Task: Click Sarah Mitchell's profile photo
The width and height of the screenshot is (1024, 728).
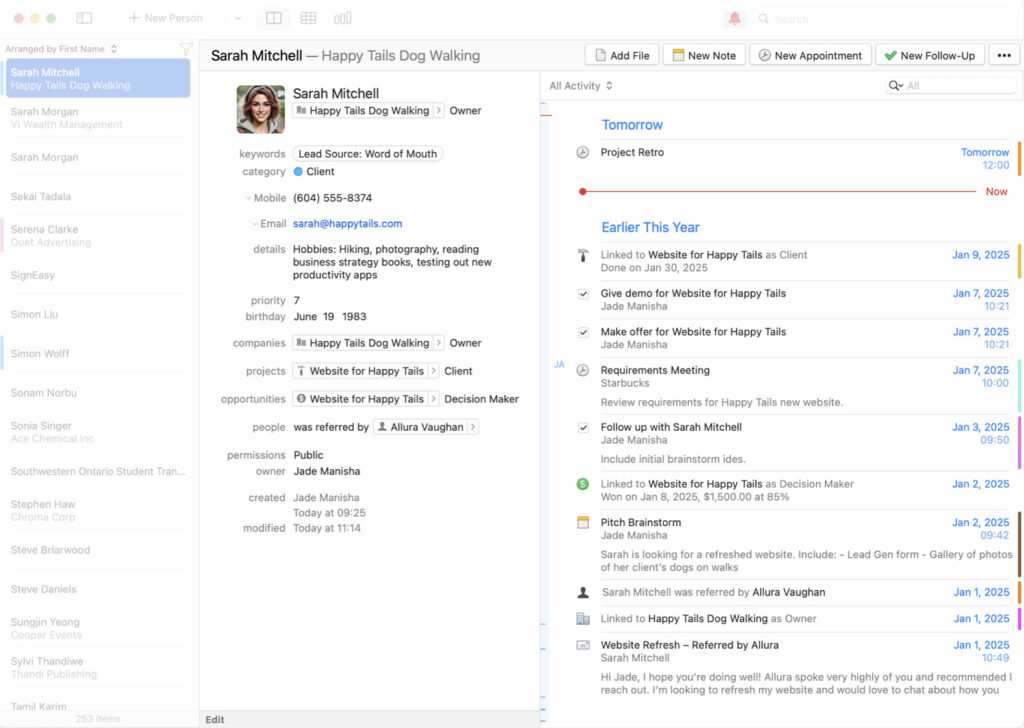Action: point(261,109)
